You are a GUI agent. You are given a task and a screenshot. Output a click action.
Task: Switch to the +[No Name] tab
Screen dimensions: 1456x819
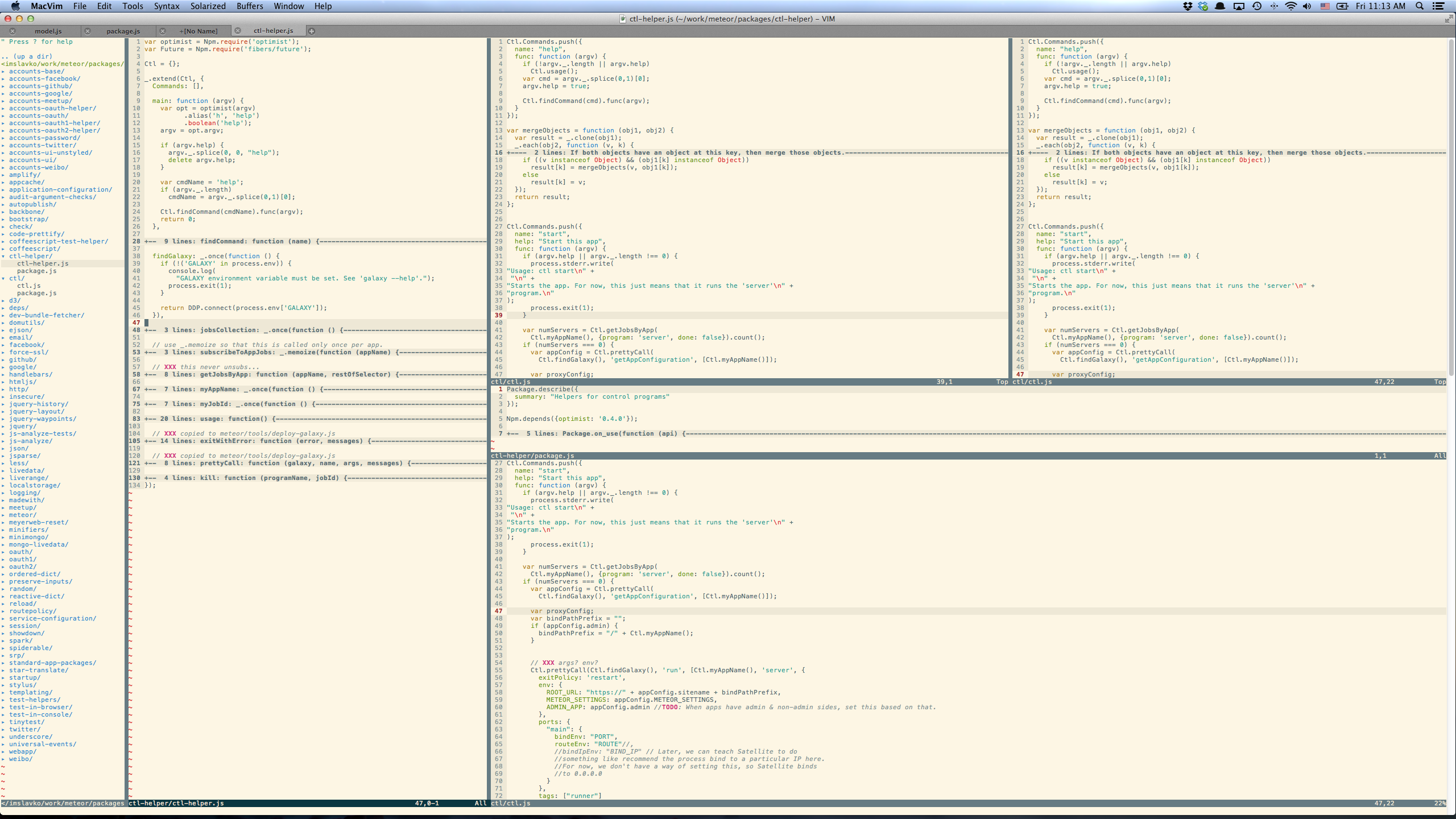pyautogui.click(x=198, y=31)
